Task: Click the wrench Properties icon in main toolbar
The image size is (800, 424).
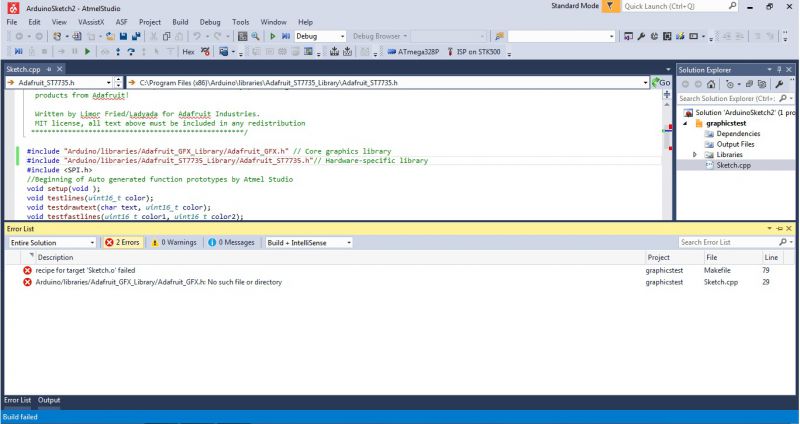Action: tap(641, 36)
